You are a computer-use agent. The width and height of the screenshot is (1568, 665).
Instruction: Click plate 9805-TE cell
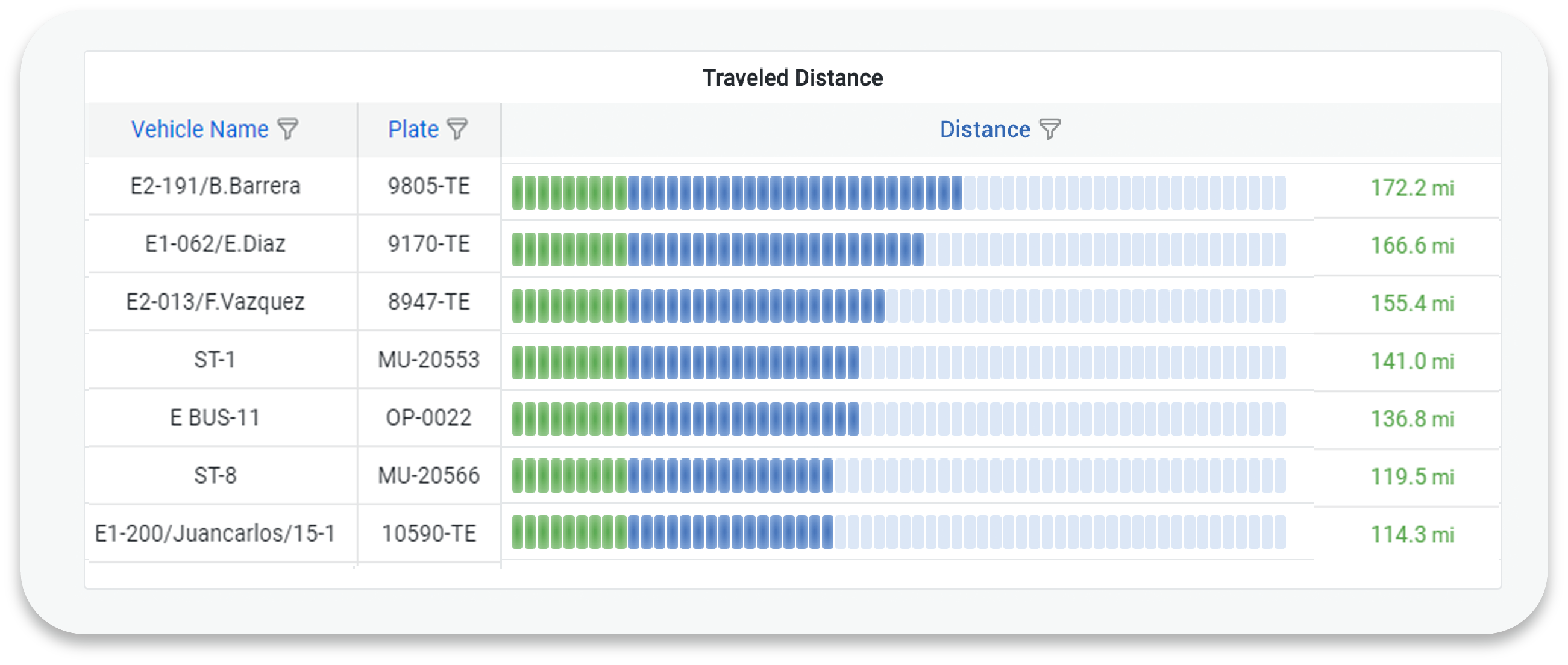coord(428,187)
